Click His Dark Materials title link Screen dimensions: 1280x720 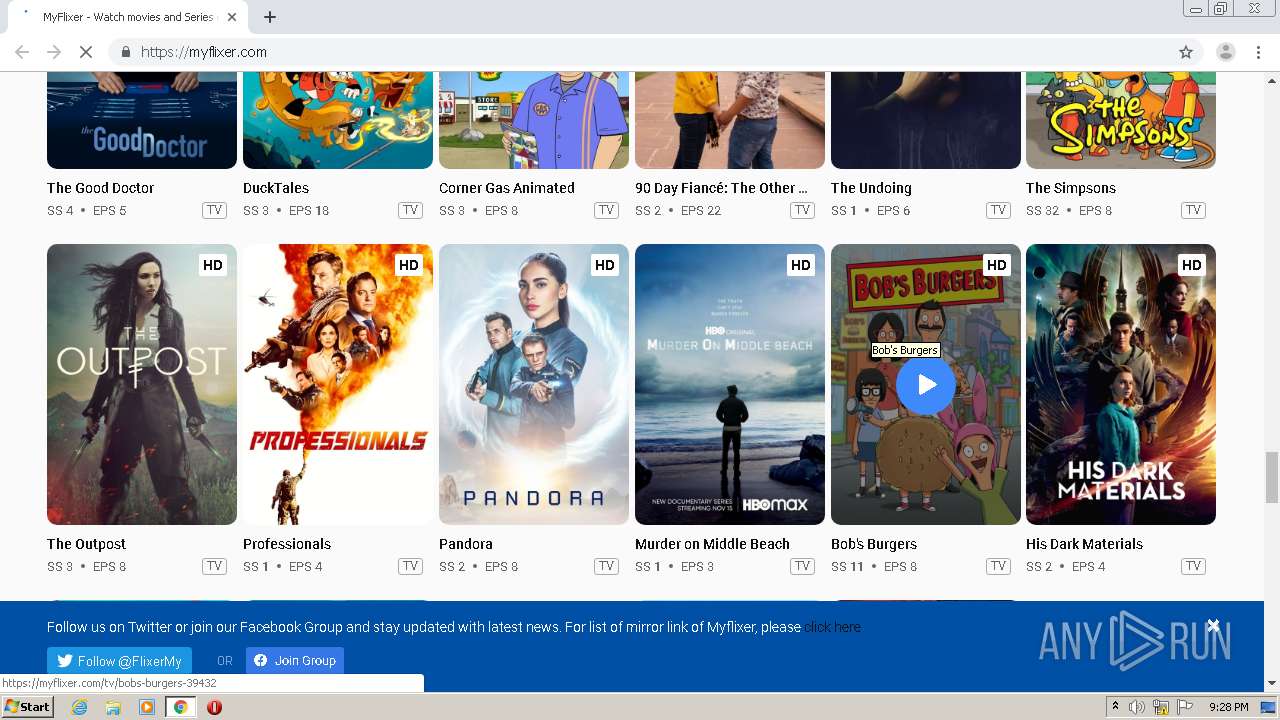coord(1084,544)
